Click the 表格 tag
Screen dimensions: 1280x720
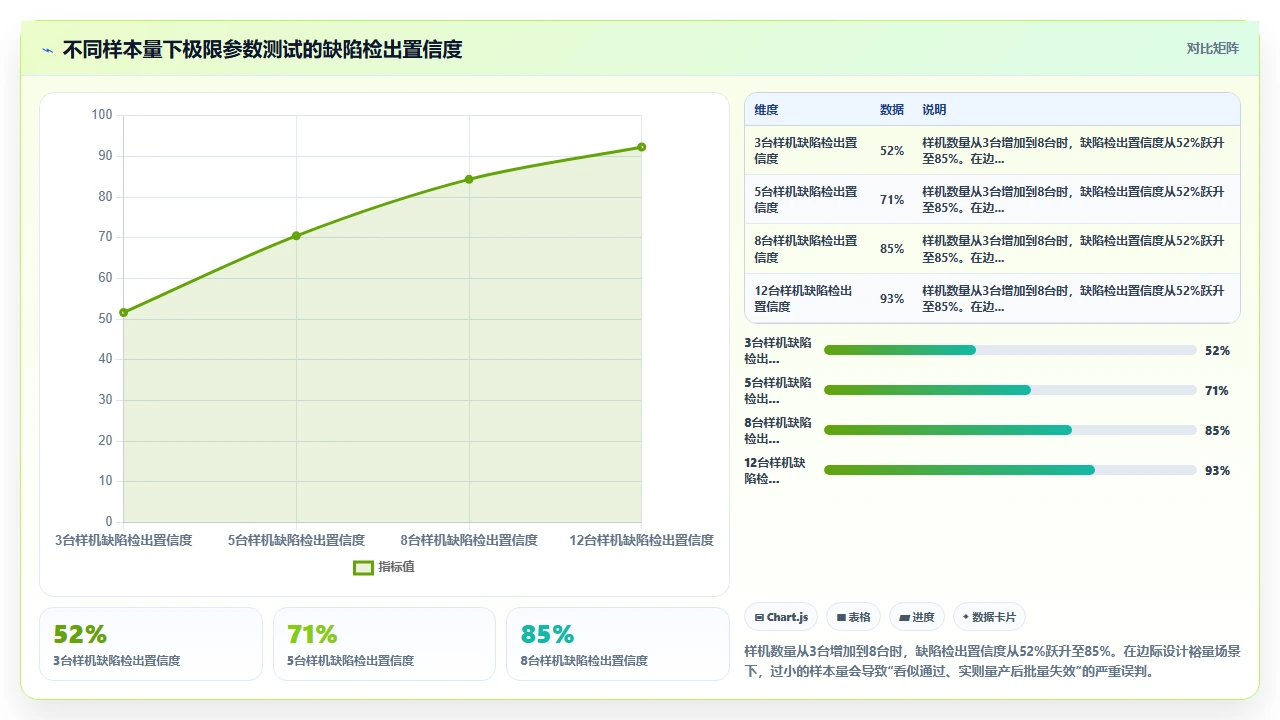[x=854, y=617]
